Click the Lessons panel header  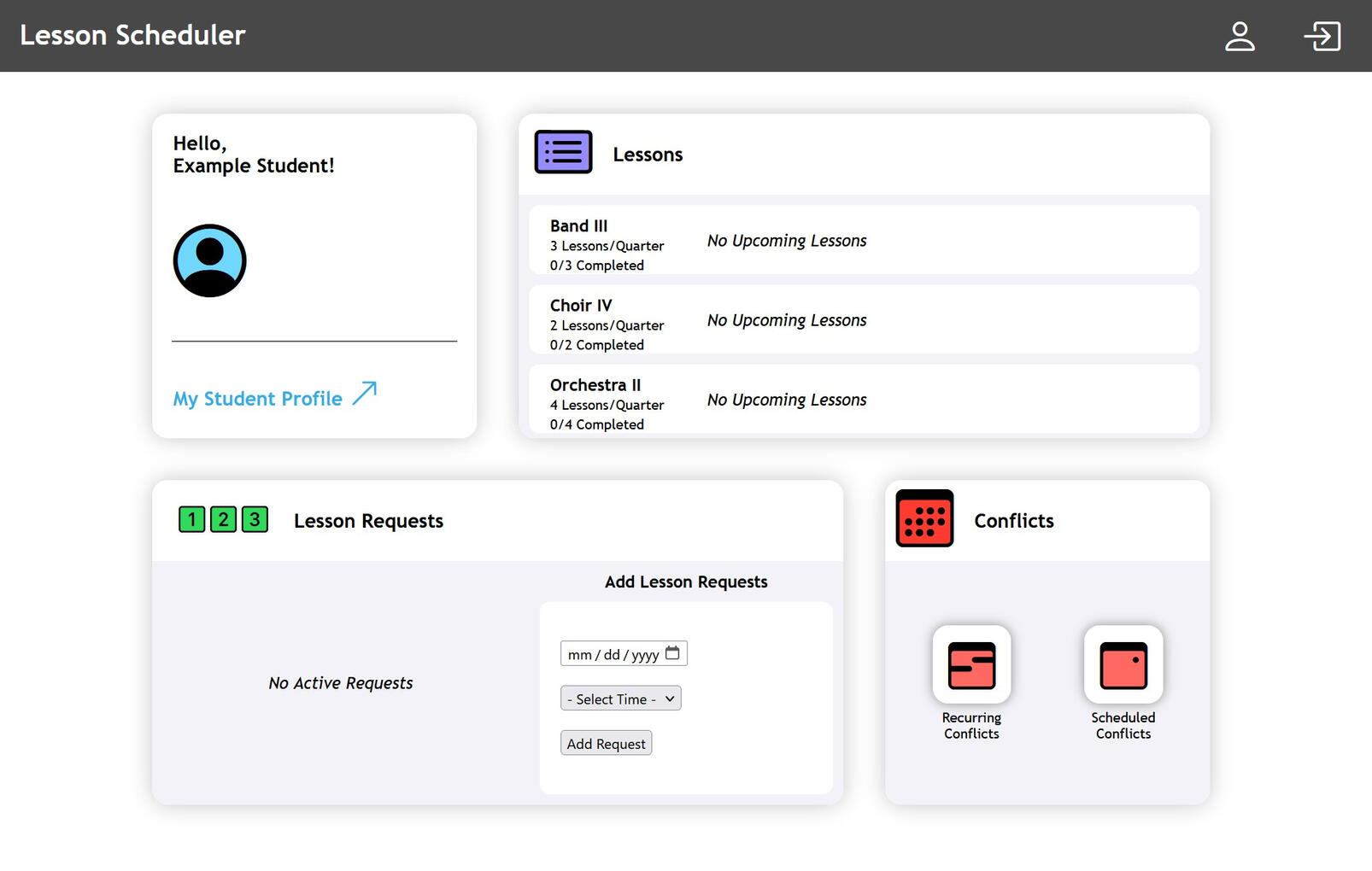[x=648, y=154]
